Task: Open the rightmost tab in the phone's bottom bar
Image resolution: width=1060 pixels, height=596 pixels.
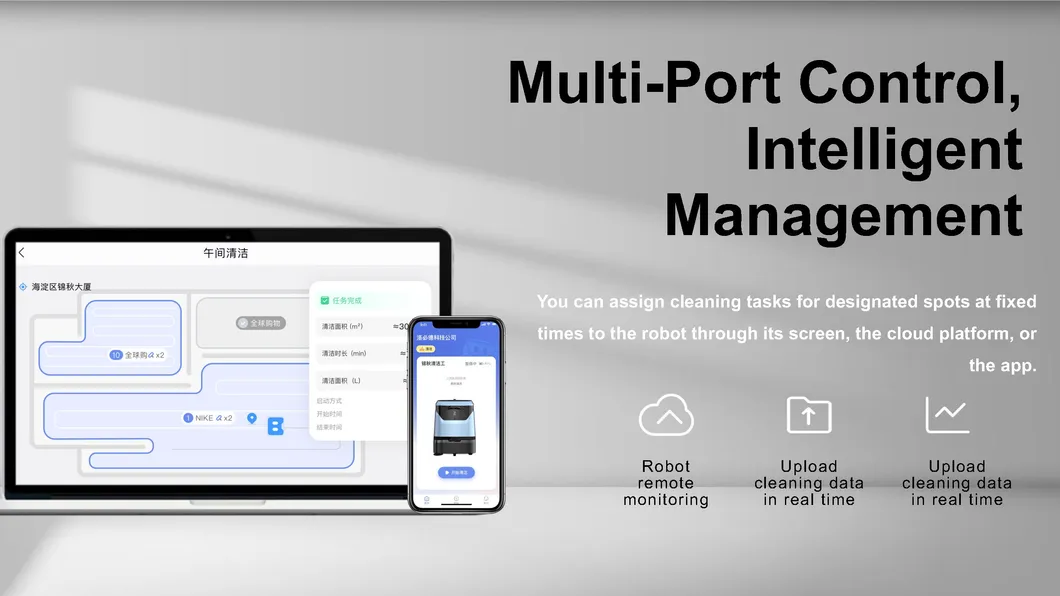Action: pyautogui.click(x=486, y=498)
